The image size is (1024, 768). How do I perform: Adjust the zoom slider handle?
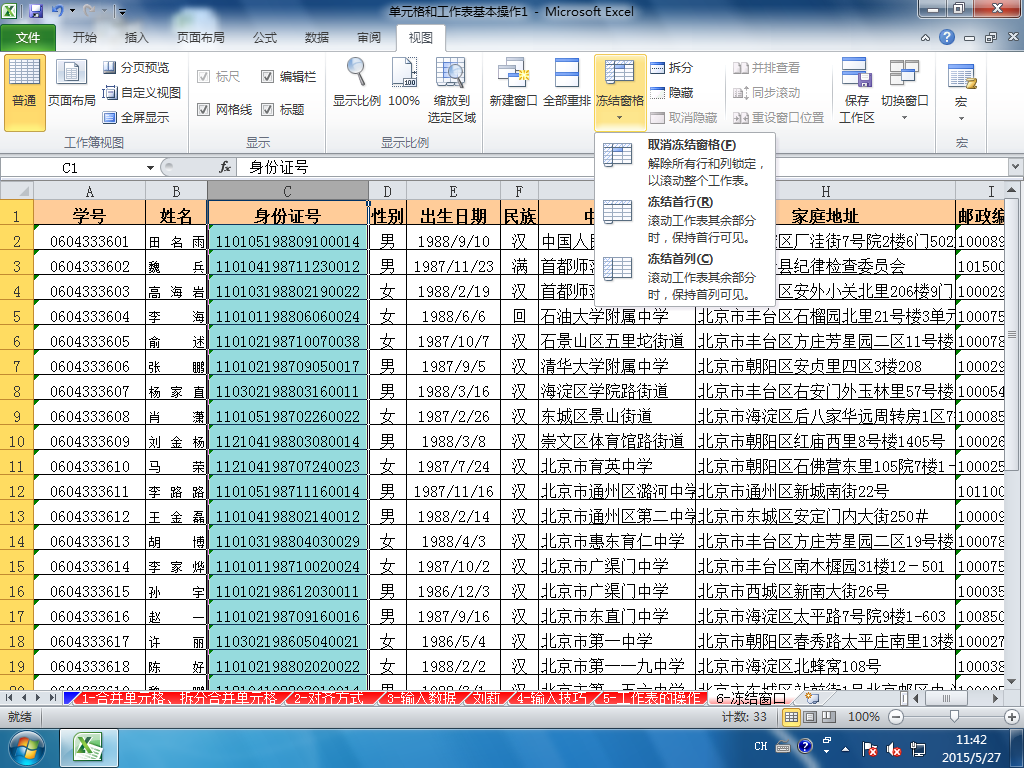(x=954, y=717)
